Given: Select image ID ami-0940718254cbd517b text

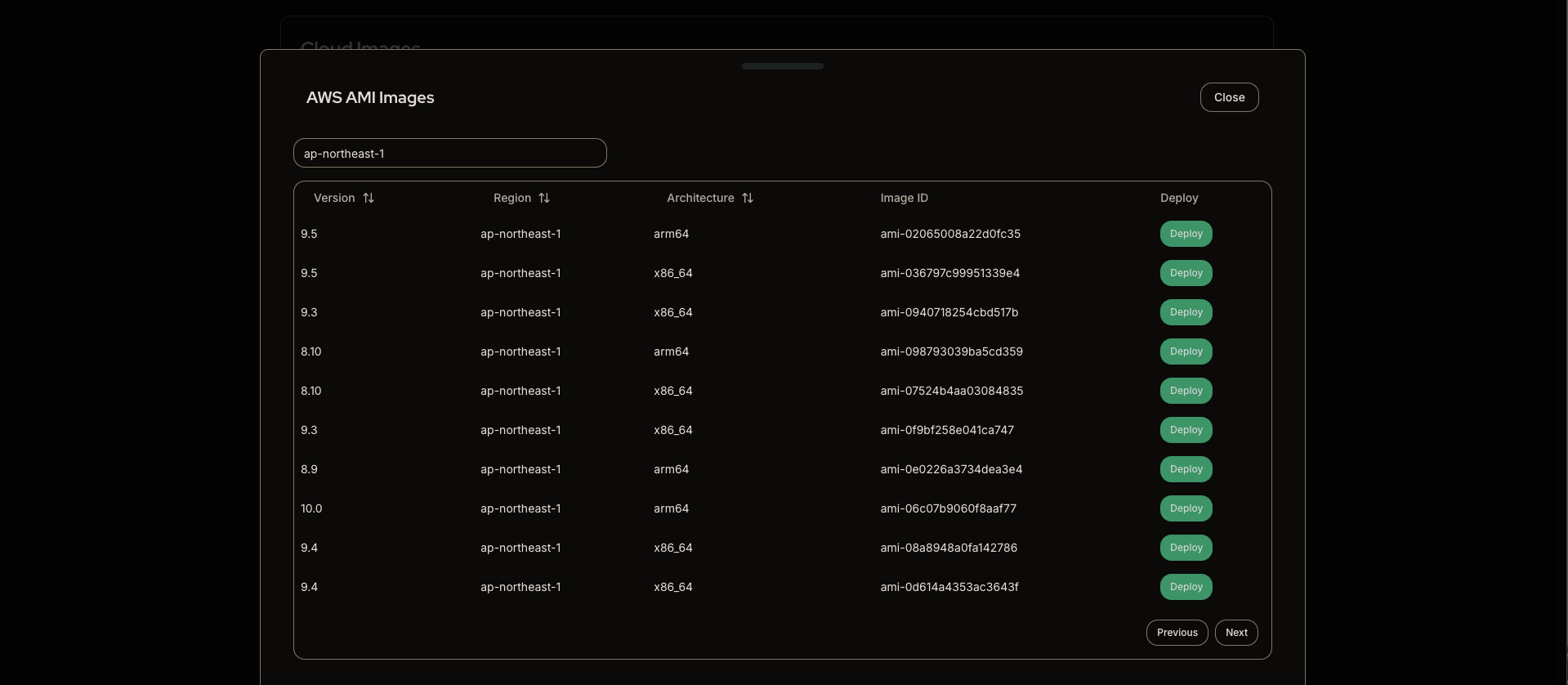Looking at the screenshot, I should tap(949, 312).
